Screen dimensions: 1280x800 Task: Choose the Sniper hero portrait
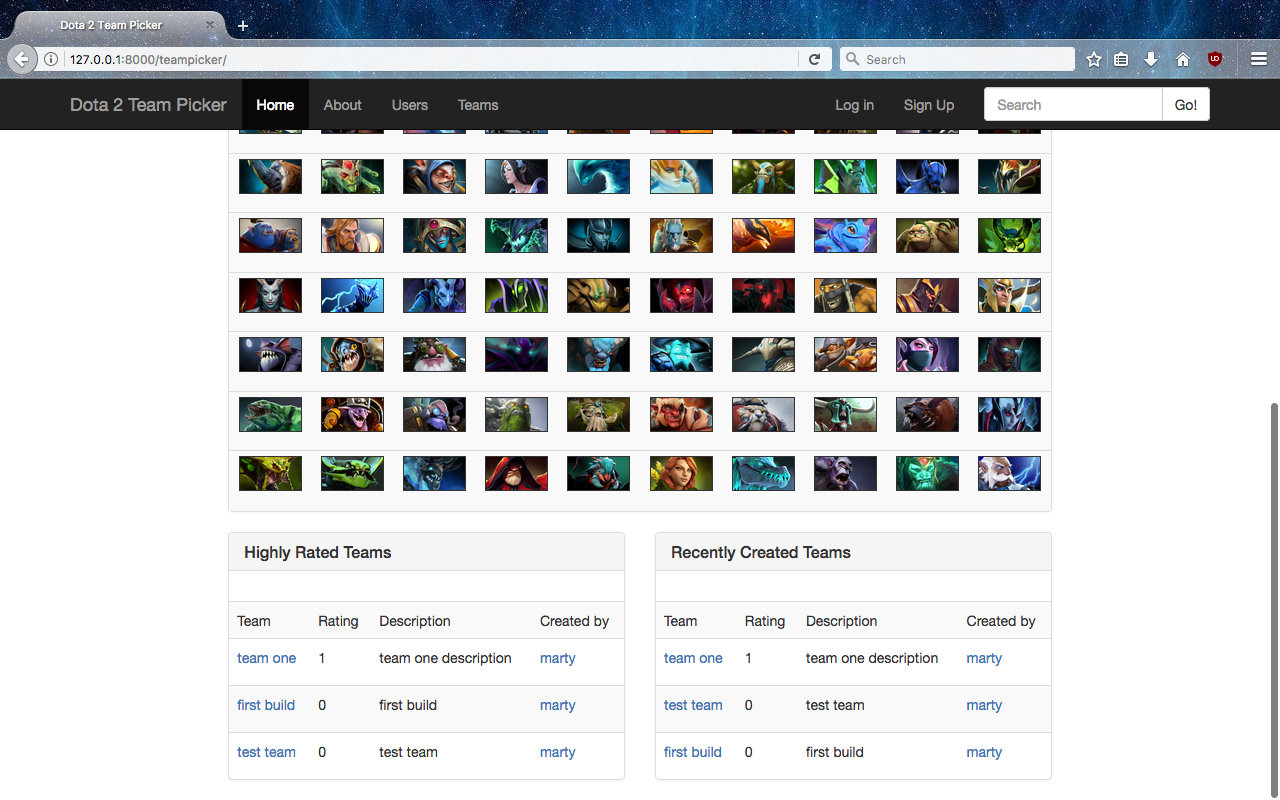point(434,354)
